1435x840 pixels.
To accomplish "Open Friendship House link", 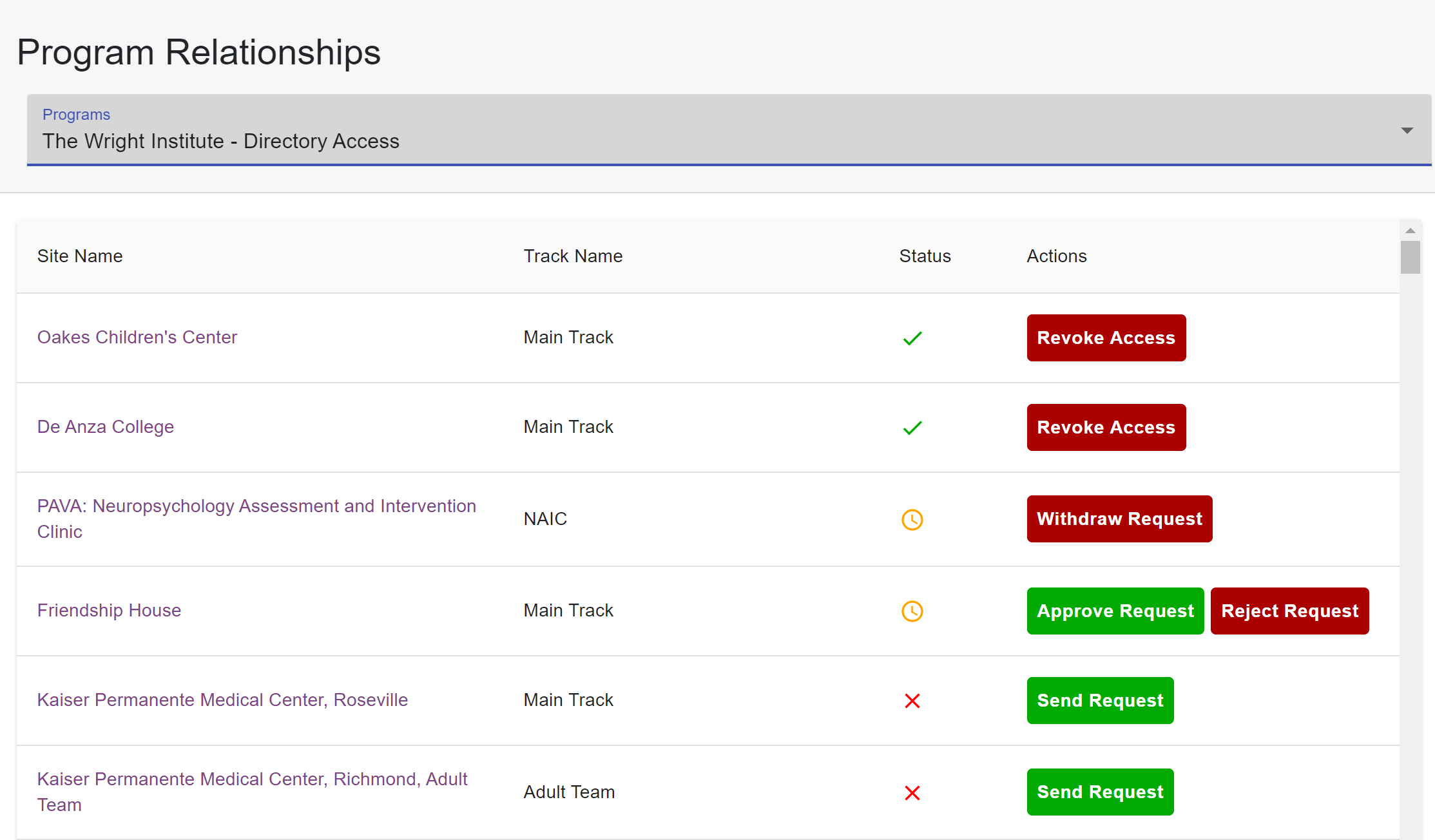I will [109, 611].
